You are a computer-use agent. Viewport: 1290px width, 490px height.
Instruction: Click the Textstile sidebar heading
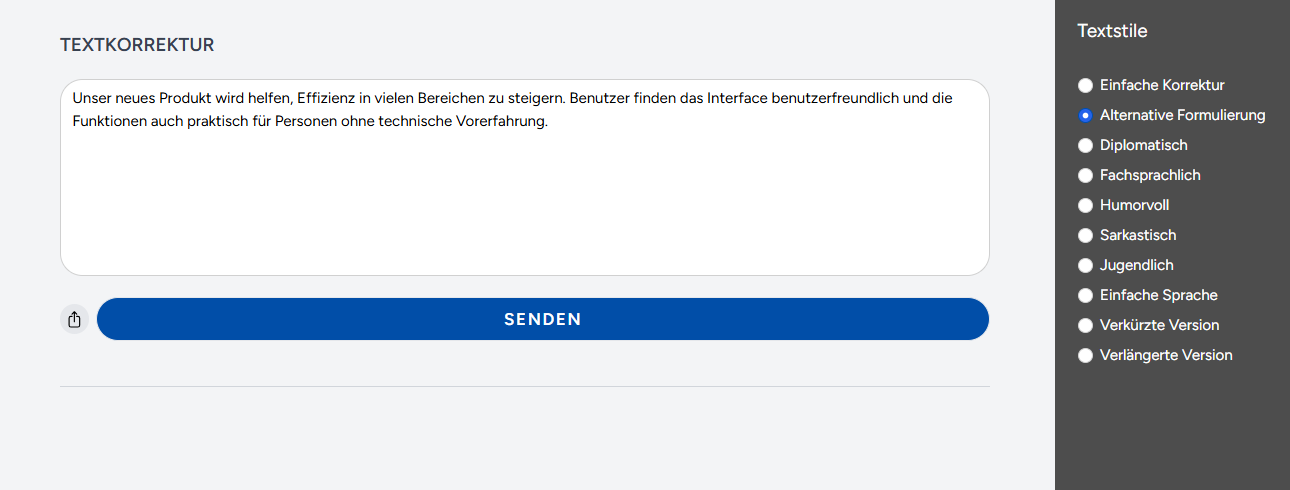tap(1112, 31)
